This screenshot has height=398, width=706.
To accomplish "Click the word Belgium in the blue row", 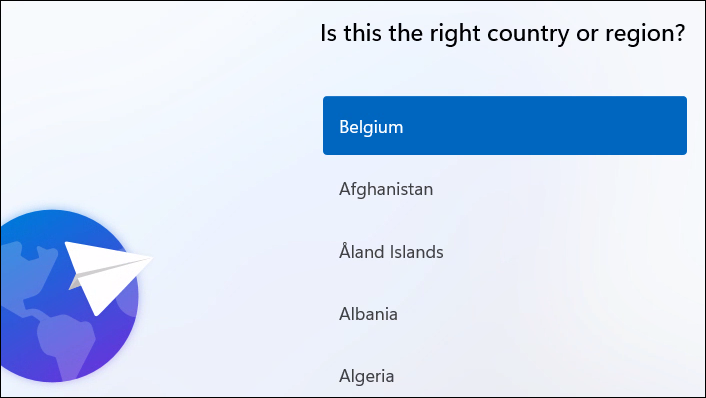I will pos(371,127).
